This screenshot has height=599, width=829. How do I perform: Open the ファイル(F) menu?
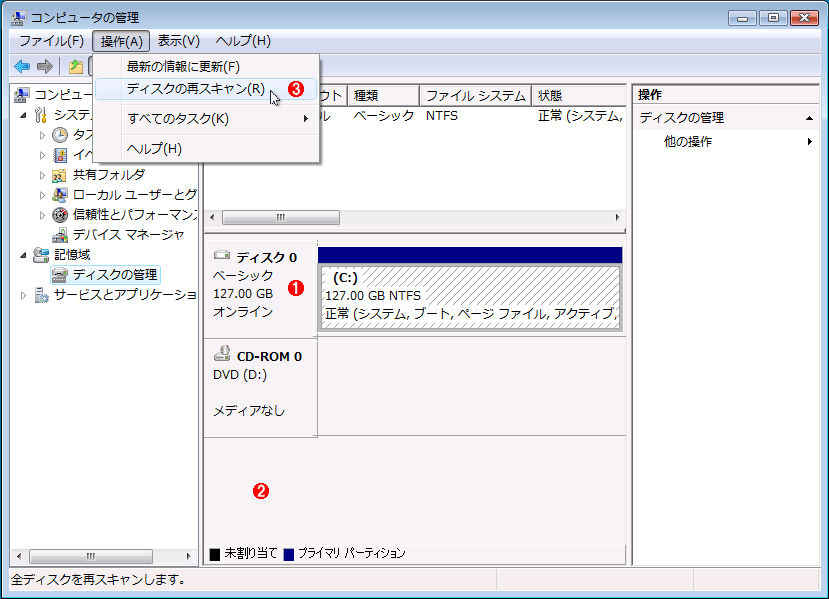51,41
